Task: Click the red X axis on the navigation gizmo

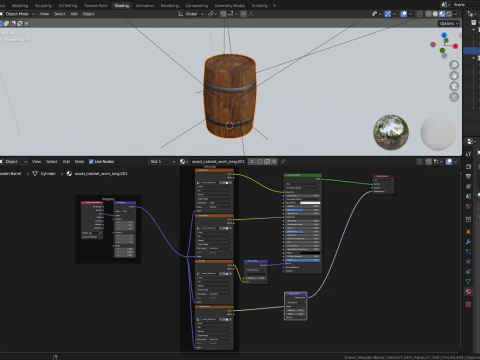Action: tap(455, 46)
